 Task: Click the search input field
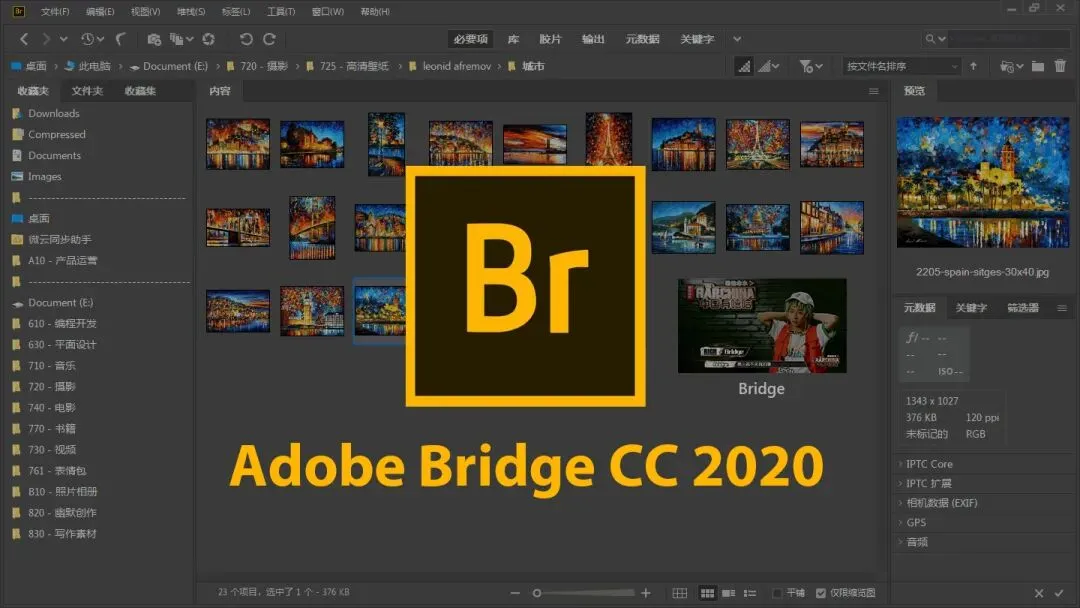(x=1009, y=39)
